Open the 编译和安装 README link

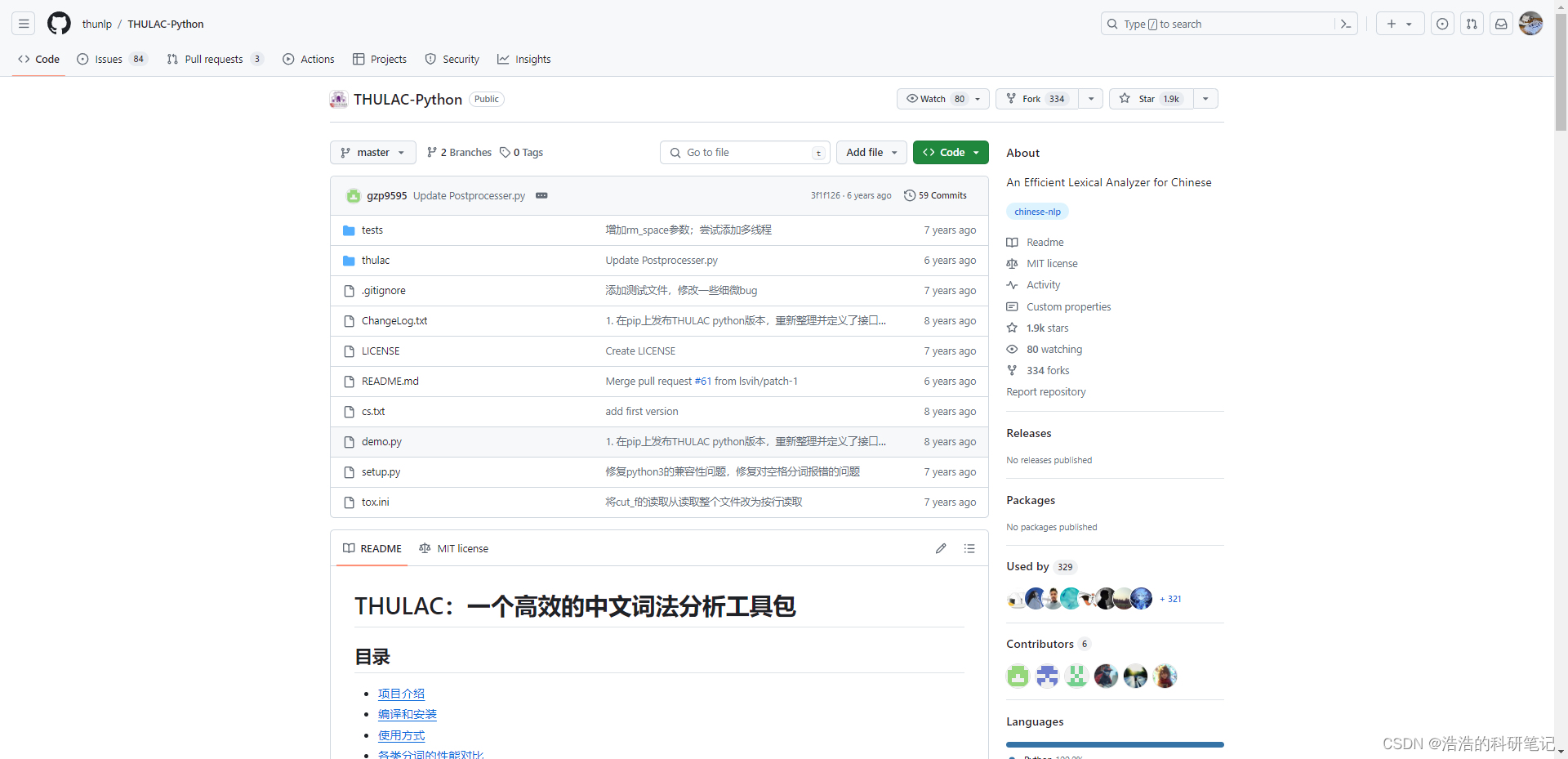point(408,714)
